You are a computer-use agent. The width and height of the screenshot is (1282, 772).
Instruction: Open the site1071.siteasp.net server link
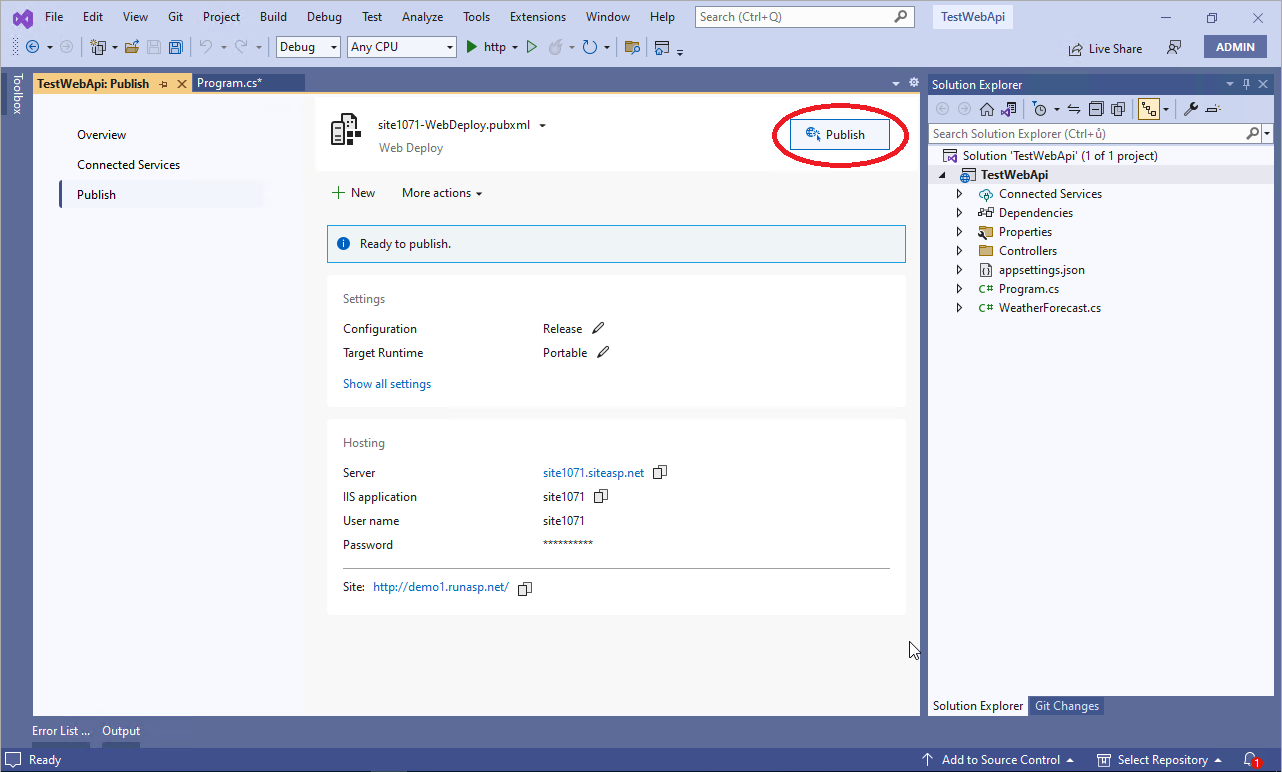593,473
